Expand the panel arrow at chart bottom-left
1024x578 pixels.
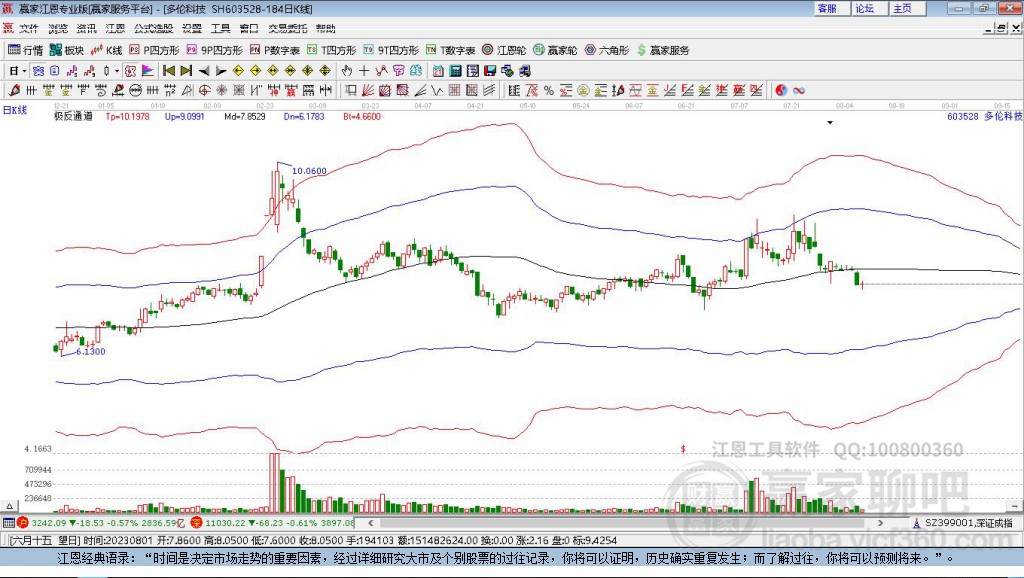tap(9, 506)
